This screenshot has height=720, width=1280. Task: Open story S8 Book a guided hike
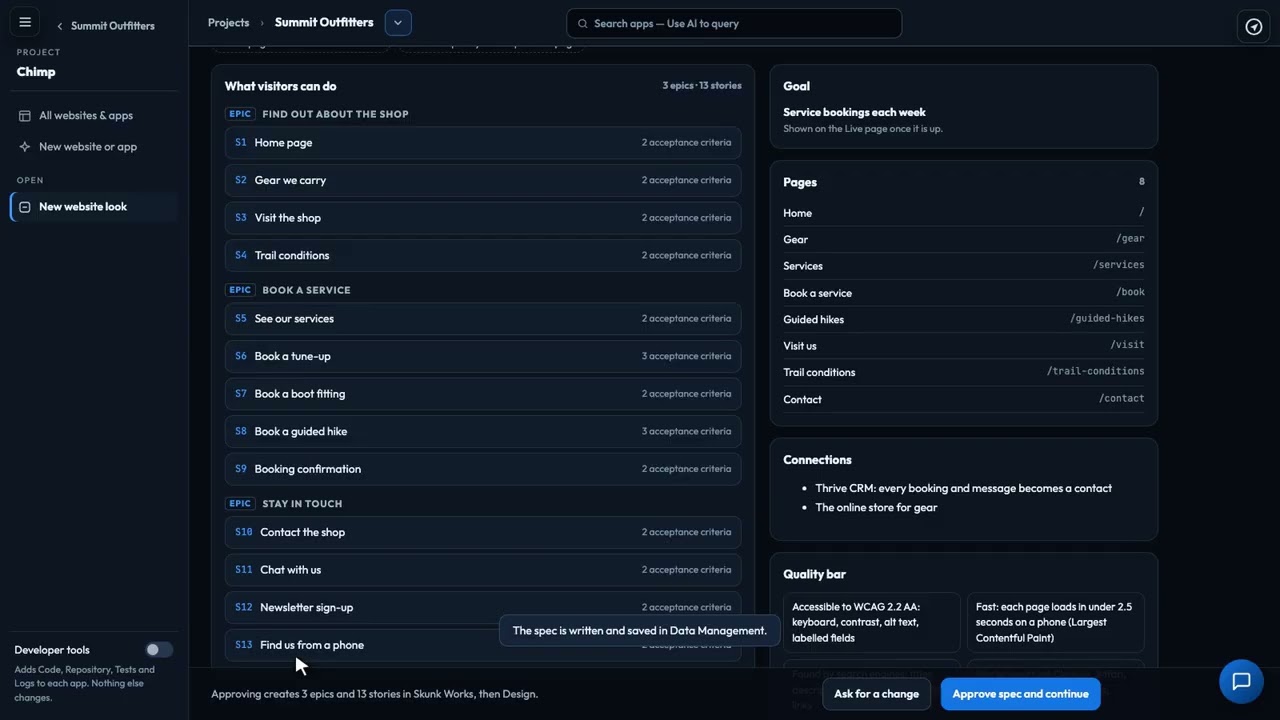click(x=483, y=431)
